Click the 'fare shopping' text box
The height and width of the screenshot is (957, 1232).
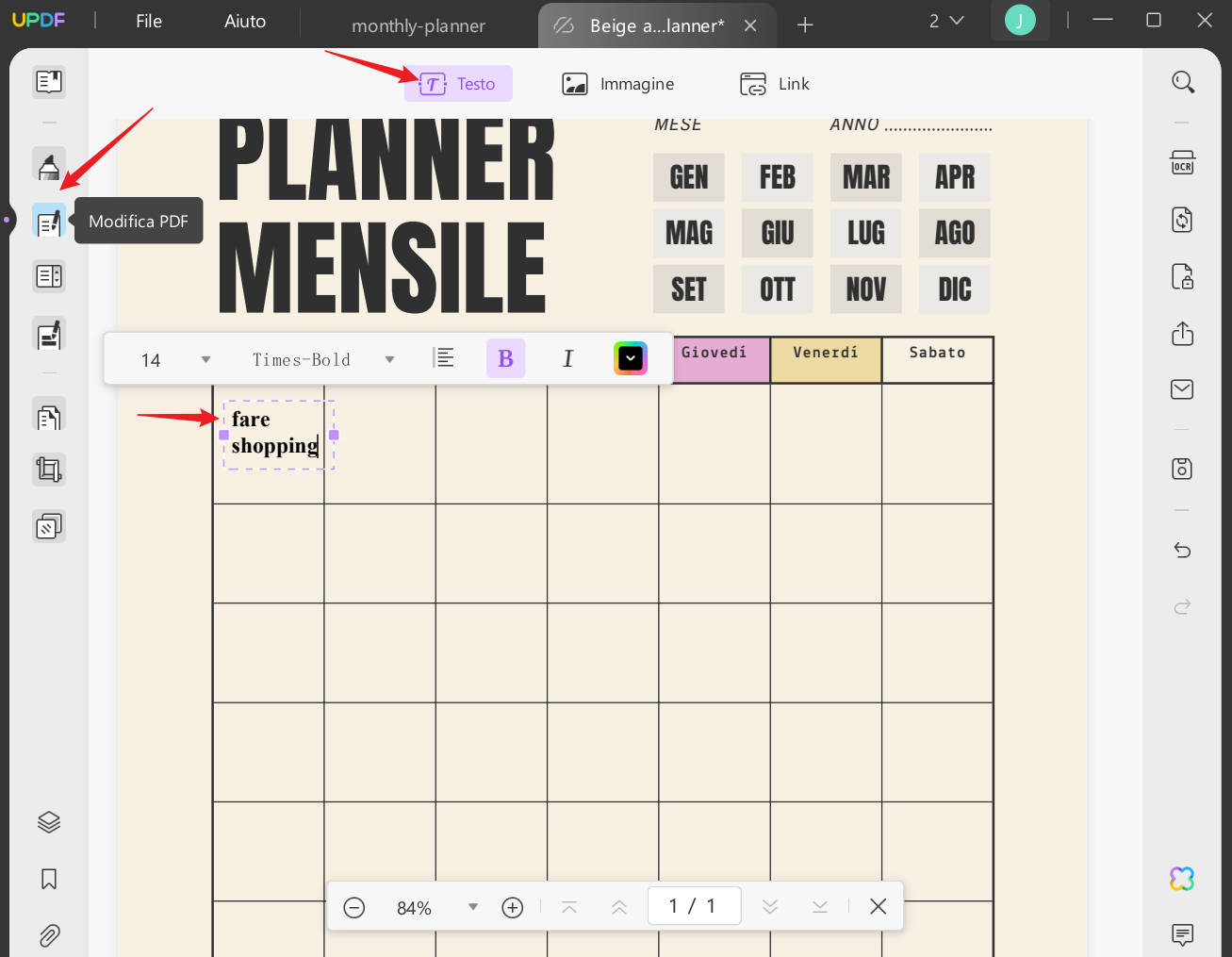point(278,434)
